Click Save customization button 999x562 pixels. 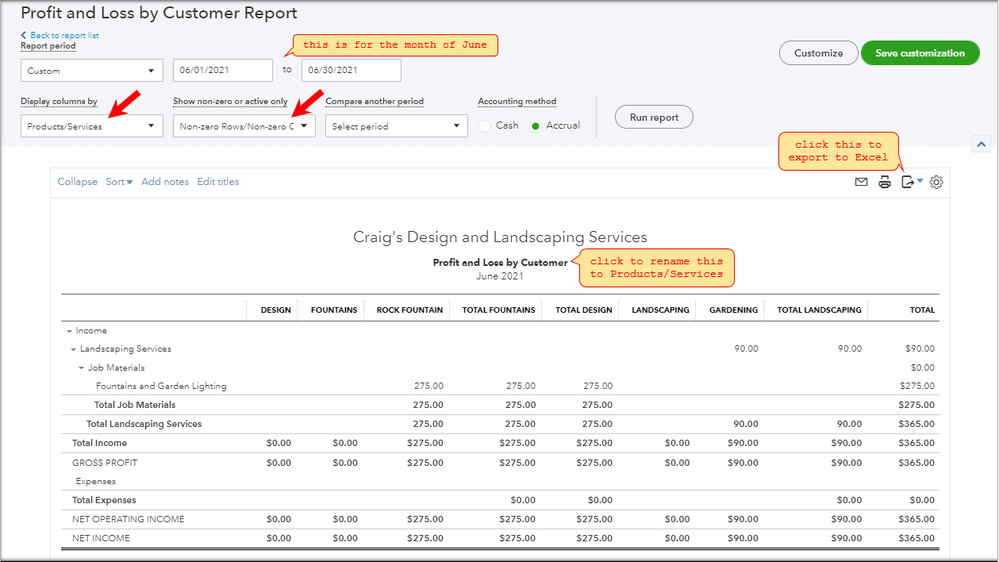coord(920,53)
